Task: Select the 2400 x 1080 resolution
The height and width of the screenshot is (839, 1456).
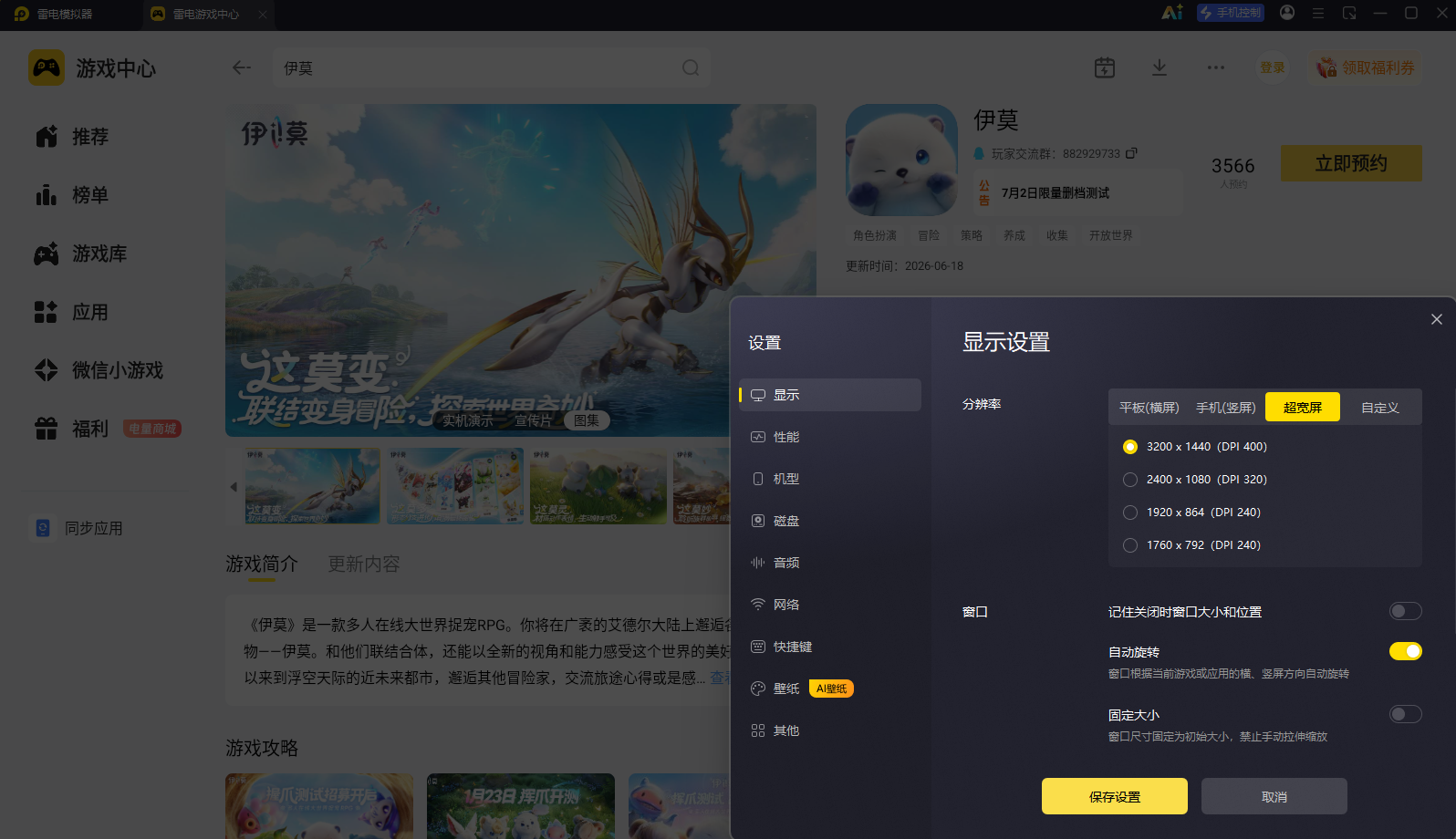Action: click(1130, 480)
